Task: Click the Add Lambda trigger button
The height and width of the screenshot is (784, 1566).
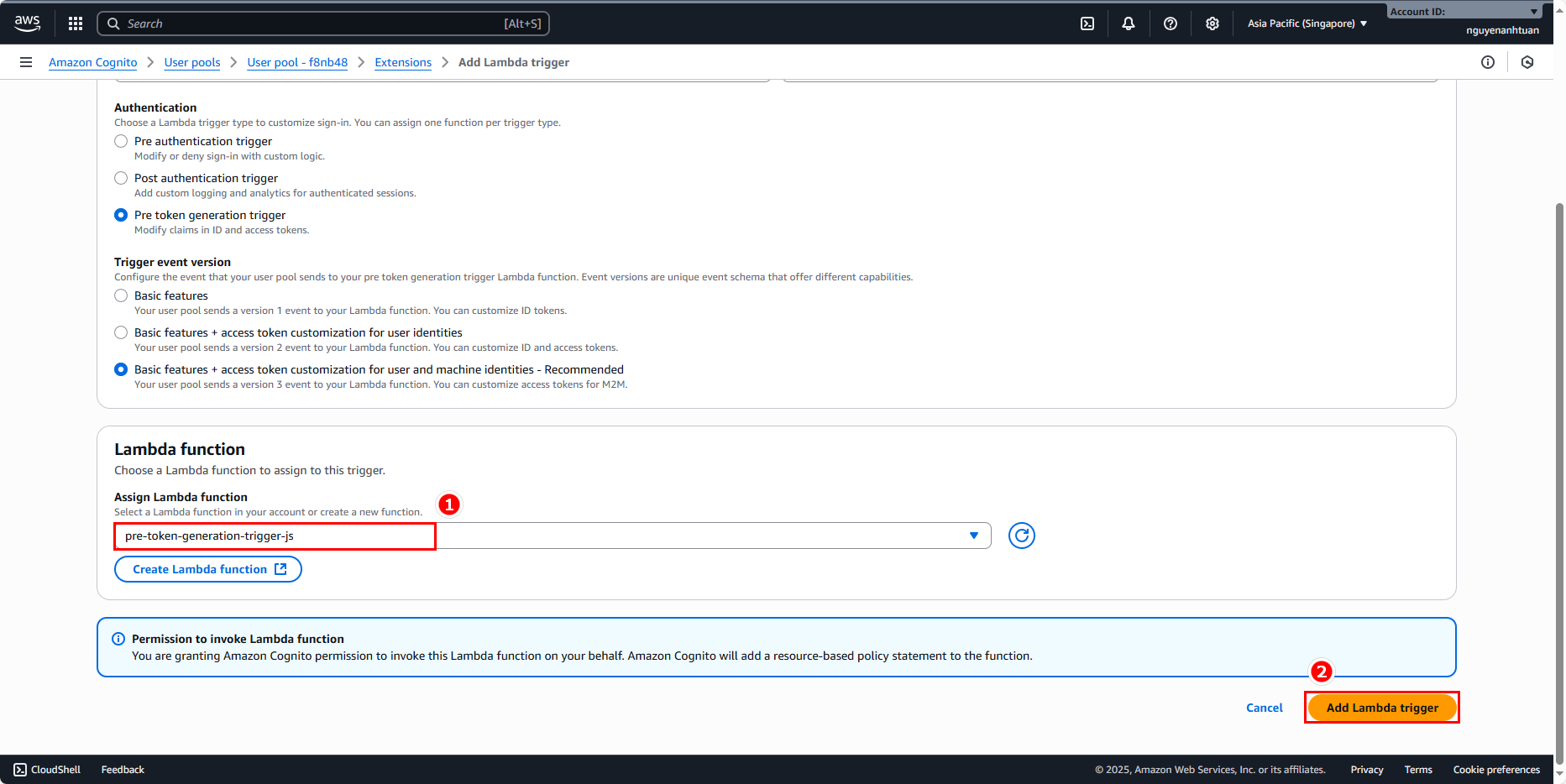Action: coord(1382,708)
